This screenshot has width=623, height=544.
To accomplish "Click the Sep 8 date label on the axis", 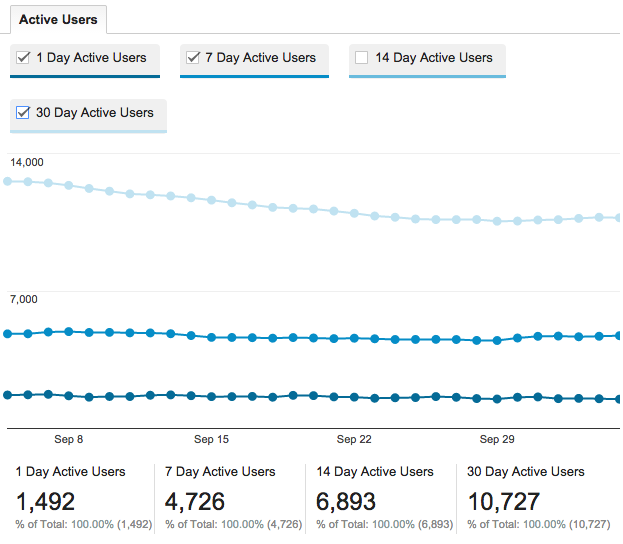I will (68, 439).
